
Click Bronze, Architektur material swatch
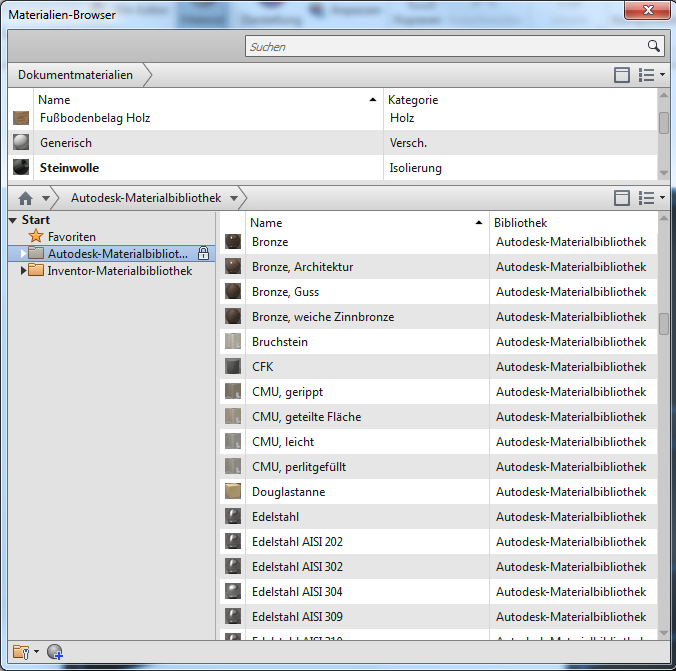233,267
